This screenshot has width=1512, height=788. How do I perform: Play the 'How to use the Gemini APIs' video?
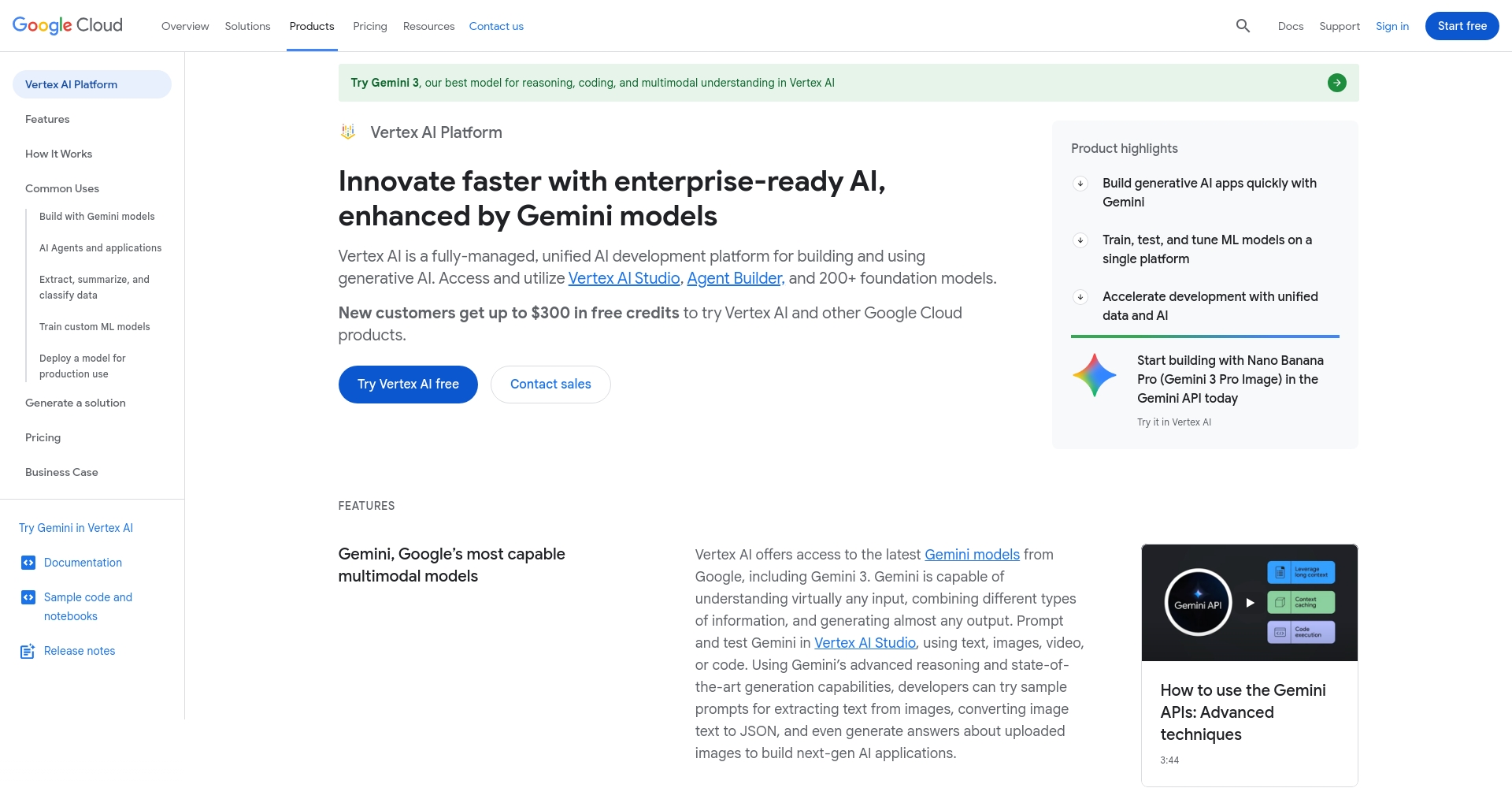click(1249, 602)
